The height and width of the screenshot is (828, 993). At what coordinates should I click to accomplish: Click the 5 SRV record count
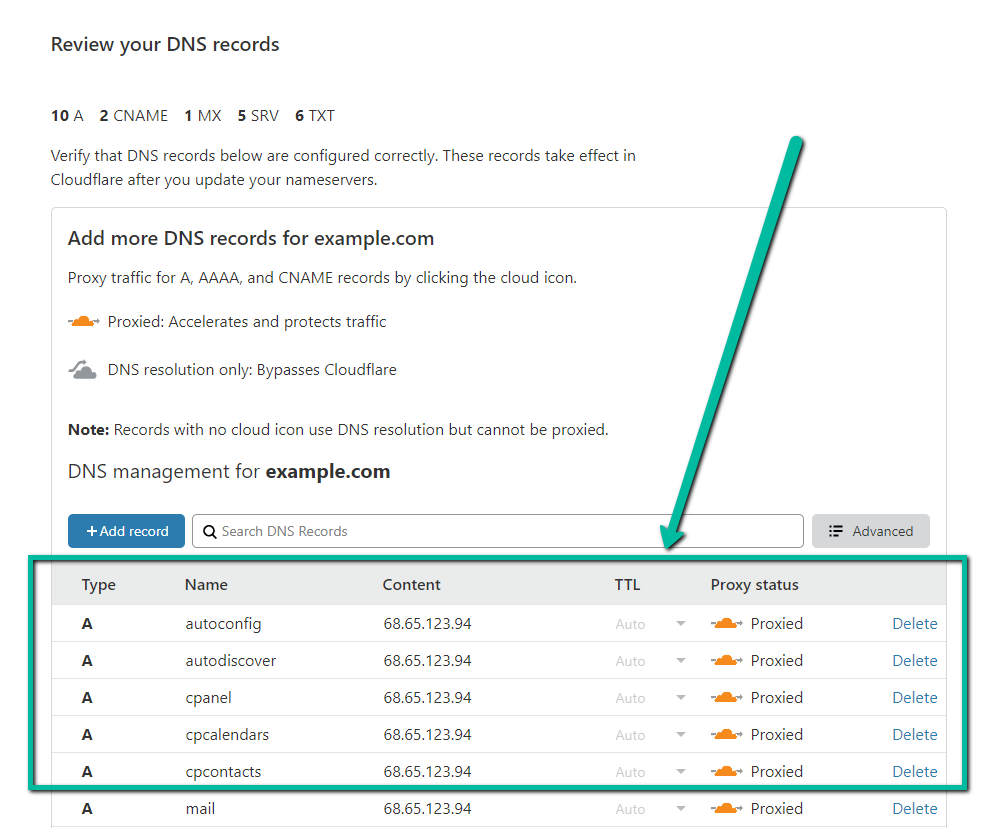pyautogui.click(x=258, y=116)
